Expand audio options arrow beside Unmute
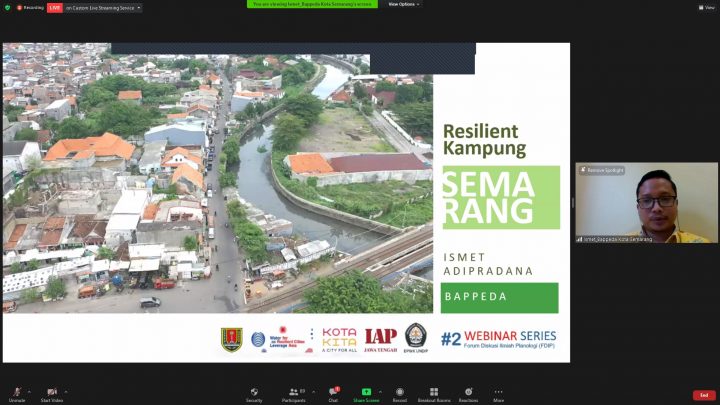 pos(30,391)
